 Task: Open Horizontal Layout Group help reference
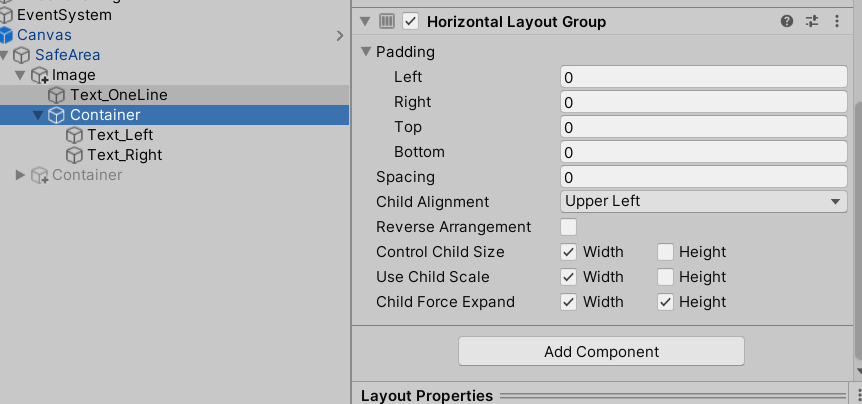787,21
